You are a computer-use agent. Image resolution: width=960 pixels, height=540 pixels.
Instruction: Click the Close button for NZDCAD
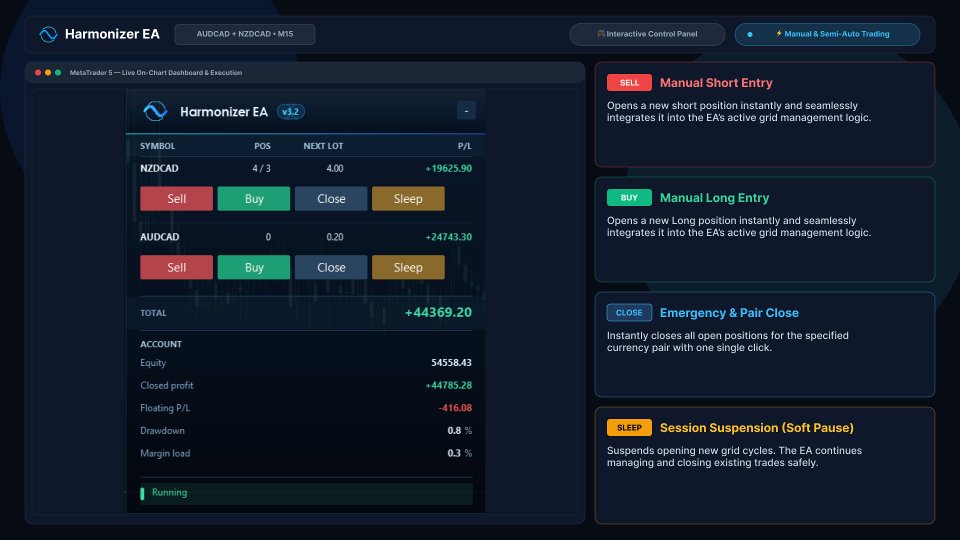click(x=331, y=199)
